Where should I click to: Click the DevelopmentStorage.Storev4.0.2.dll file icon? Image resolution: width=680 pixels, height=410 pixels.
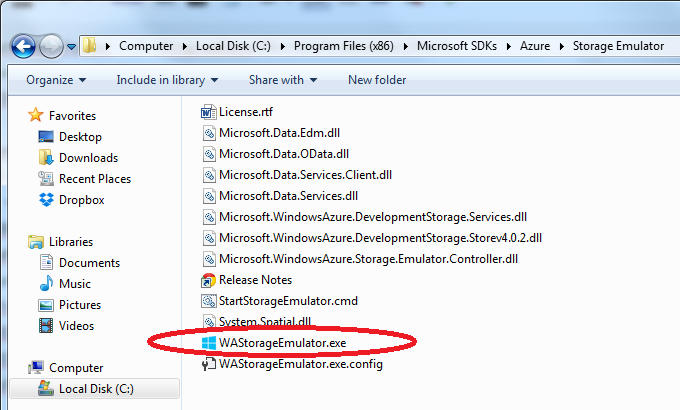(209, 238)
